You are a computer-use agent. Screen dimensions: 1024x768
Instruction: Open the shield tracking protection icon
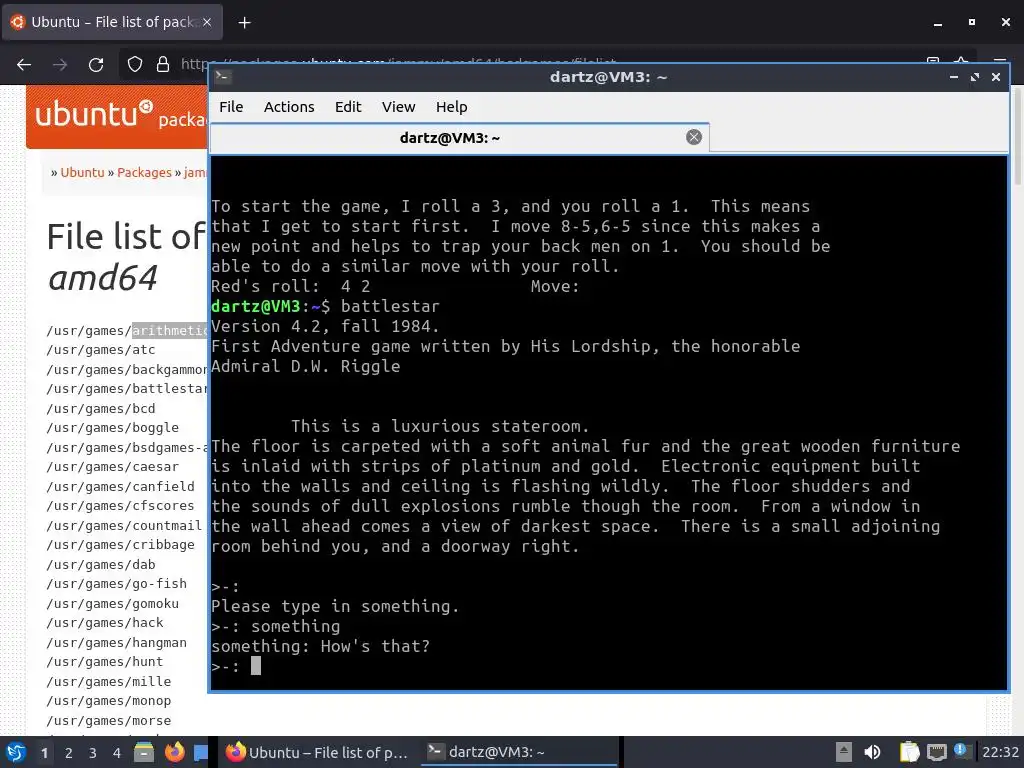tap(135, 64)
